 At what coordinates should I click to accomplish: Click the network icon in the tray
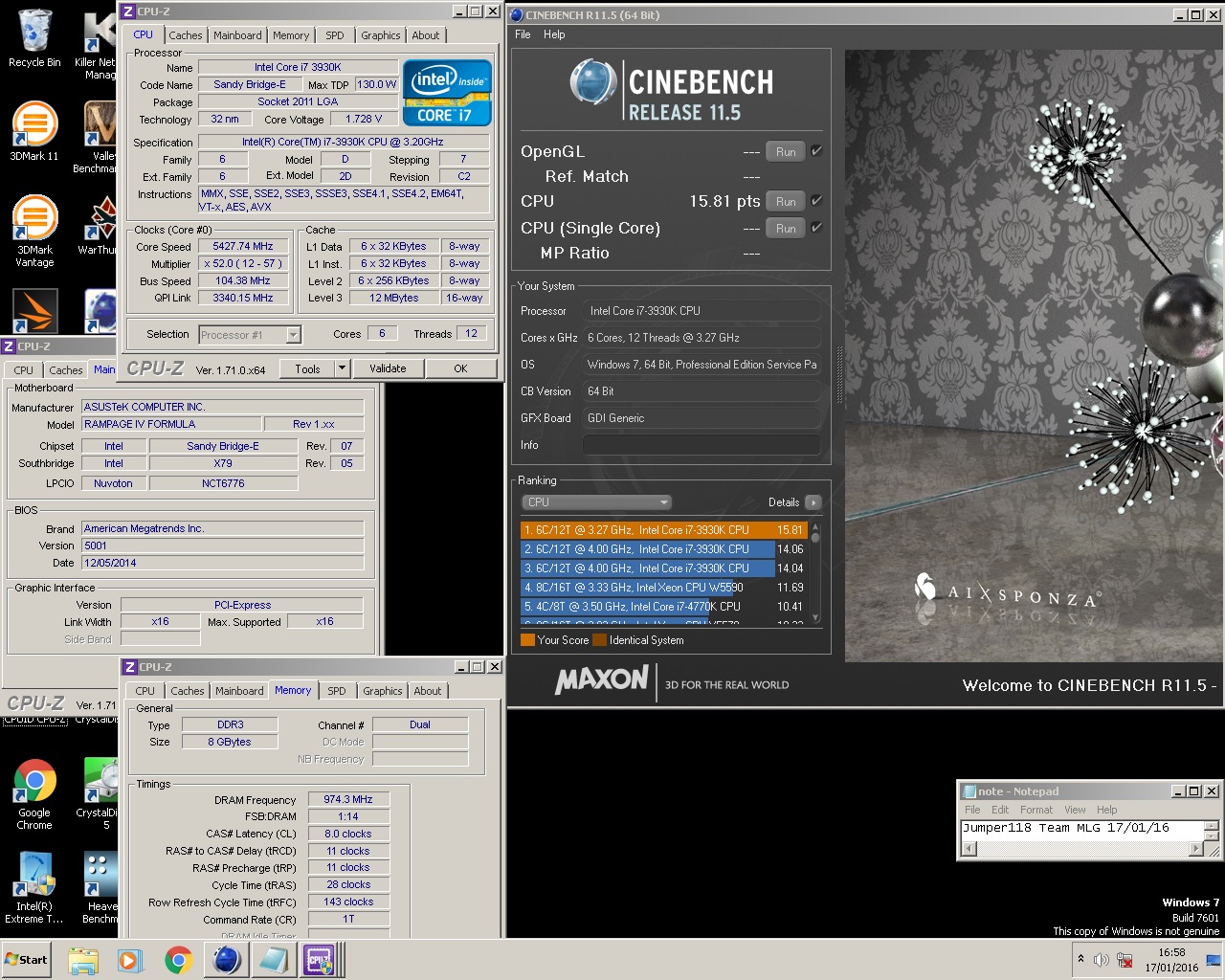coord(1125,960)
